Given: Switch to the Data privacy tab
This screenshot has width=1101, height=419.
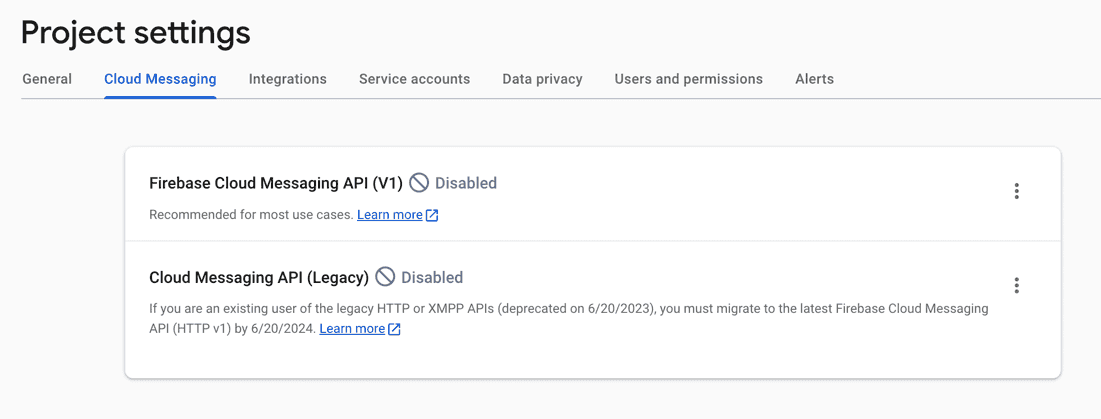Looking at the screenshot, I should pos(542,79).
